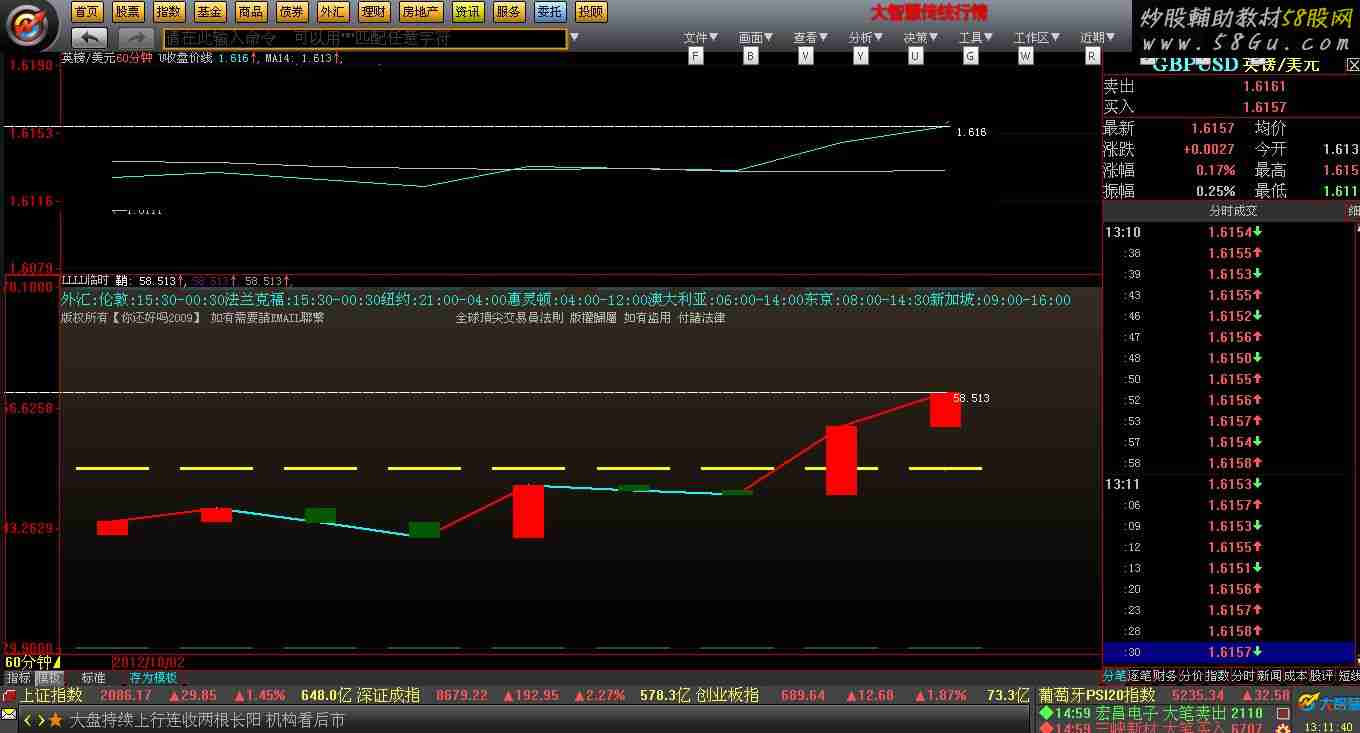This screenshot has width=1360, height=733.
Task: Open the 文件 menu
Action: click(x=701, y=38)
